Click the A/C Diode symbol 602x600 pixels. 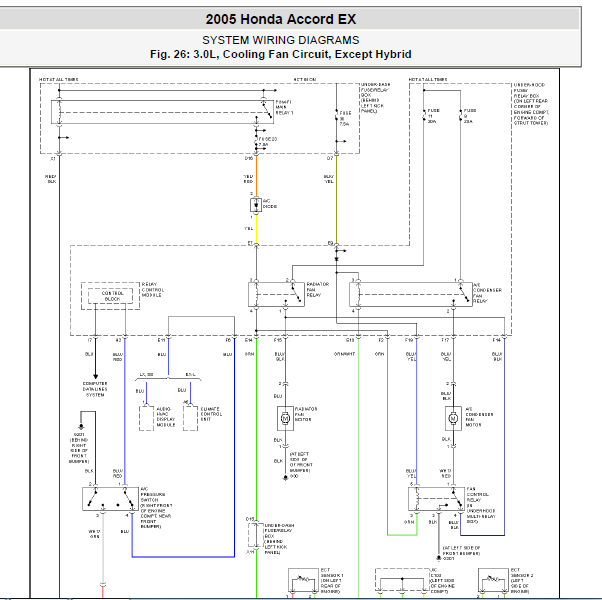point(256,205)
